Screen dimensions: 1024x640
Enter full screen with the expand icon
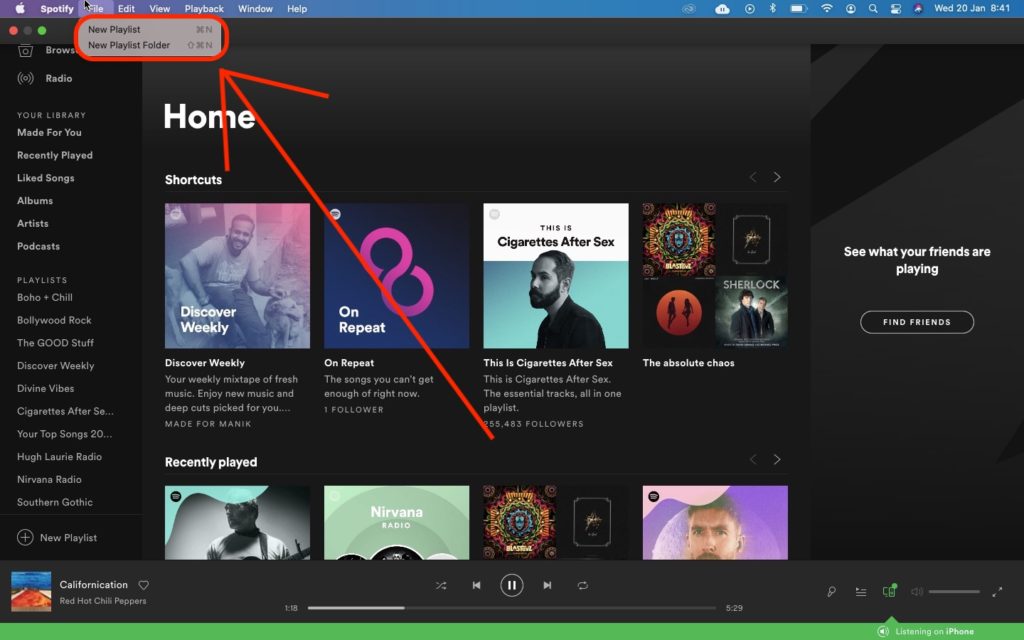point(997,591)
